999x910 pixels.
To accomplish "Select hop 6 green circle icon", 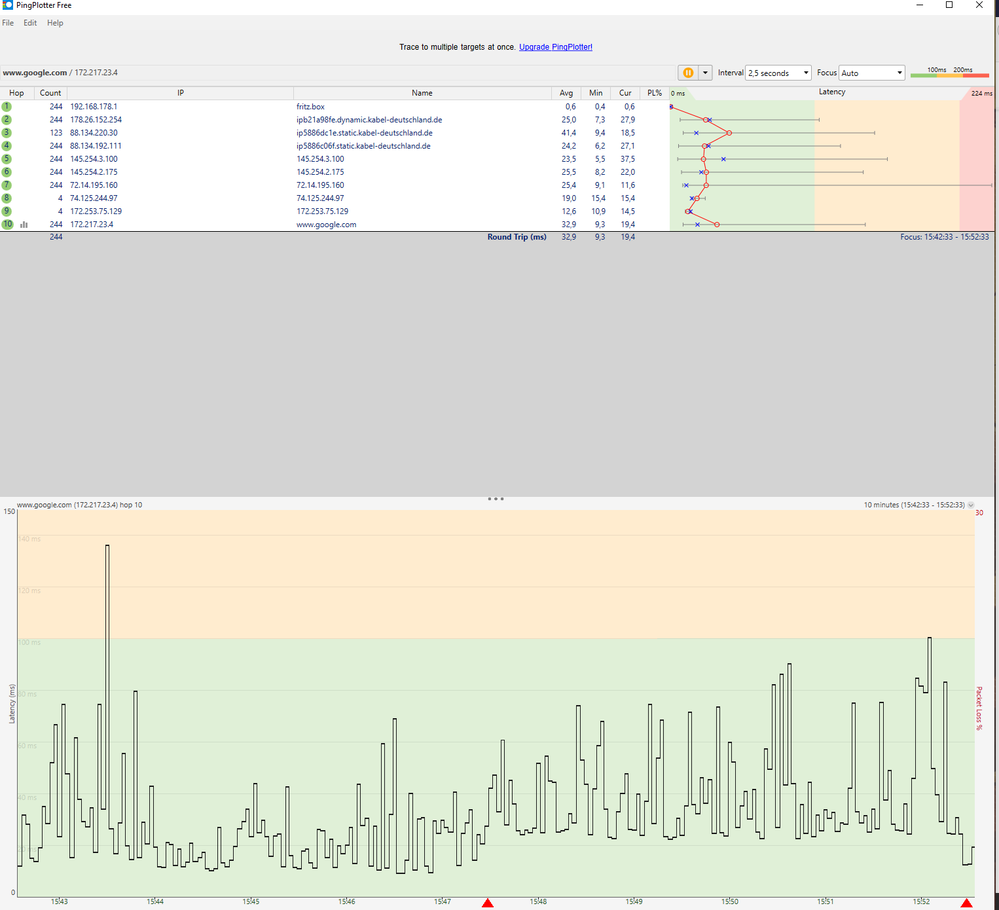I will click(6, 172).
